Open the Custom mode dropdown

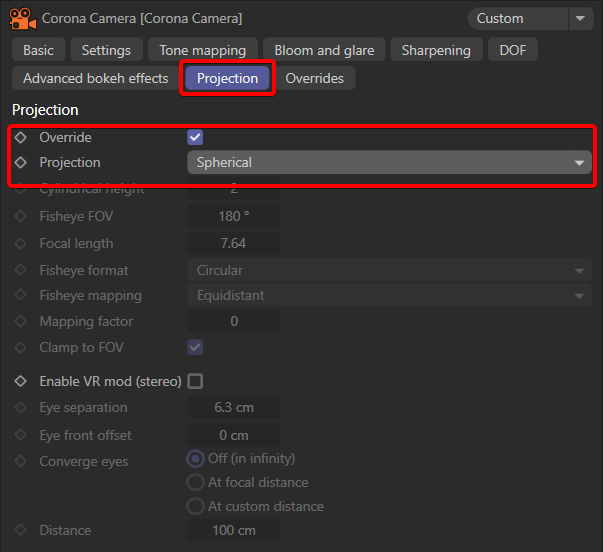point(518,18)
